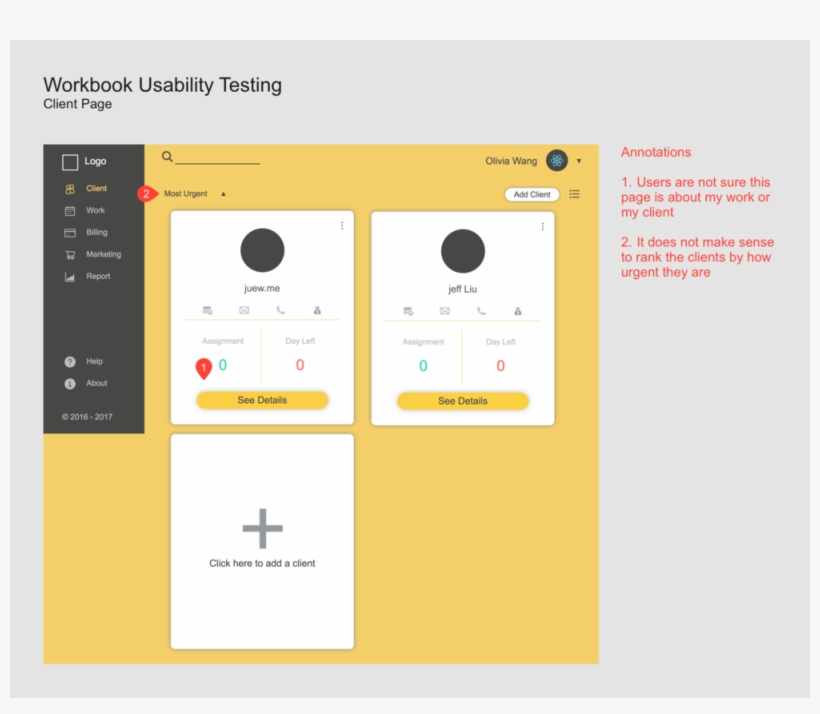Click the calendar icon on jeff Liu card
Screen dimensions: 820x714
point(408,311)
